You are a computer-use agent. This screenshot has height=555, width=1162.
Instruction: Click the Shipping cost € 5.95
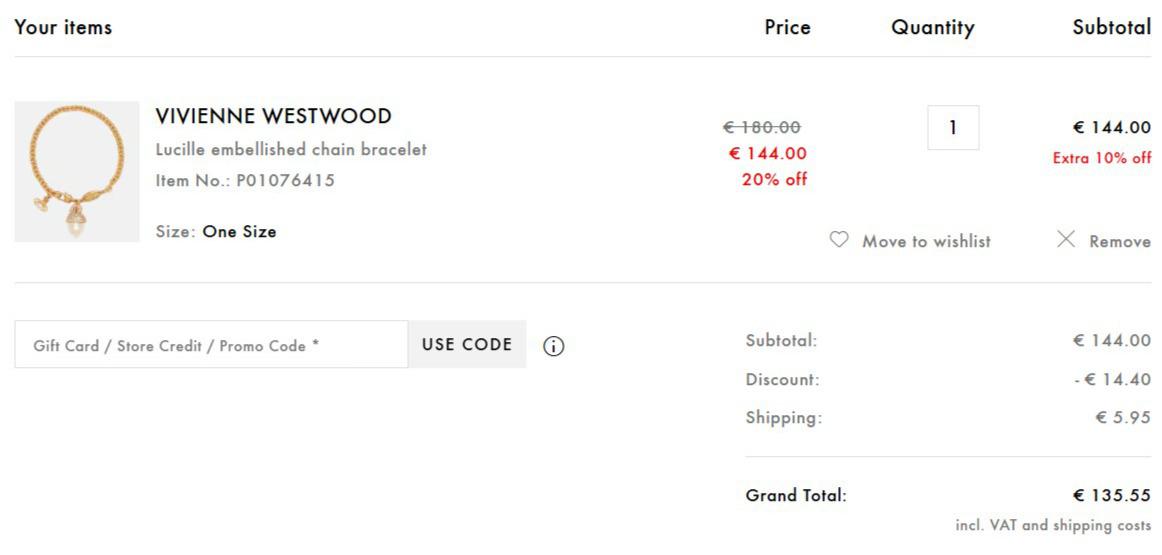pos(1122,418)
